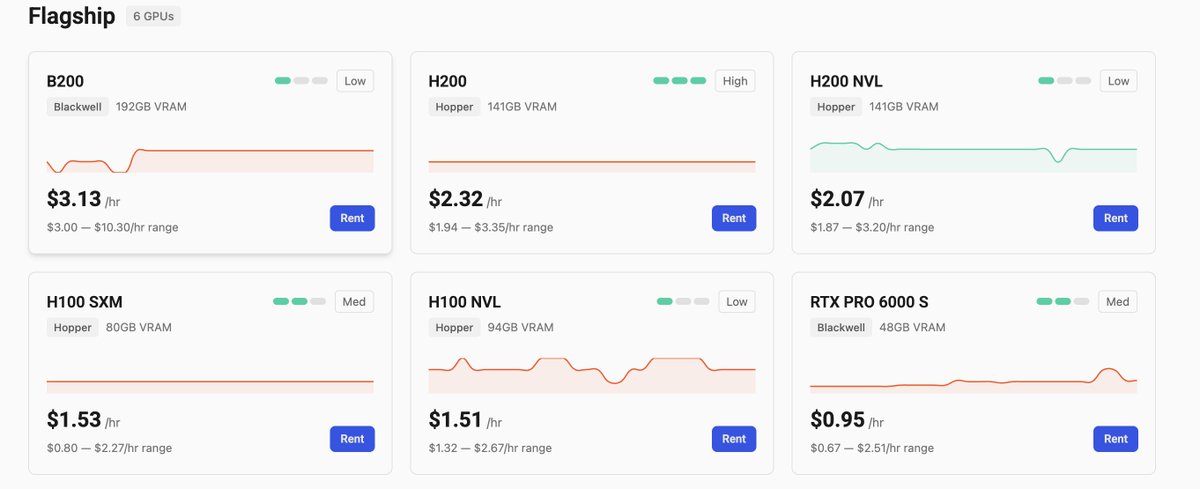The width and height of the screenshot is (1200, 489).
Task: Click the 94GB VRAM label
Action: [x=521, y=328]
